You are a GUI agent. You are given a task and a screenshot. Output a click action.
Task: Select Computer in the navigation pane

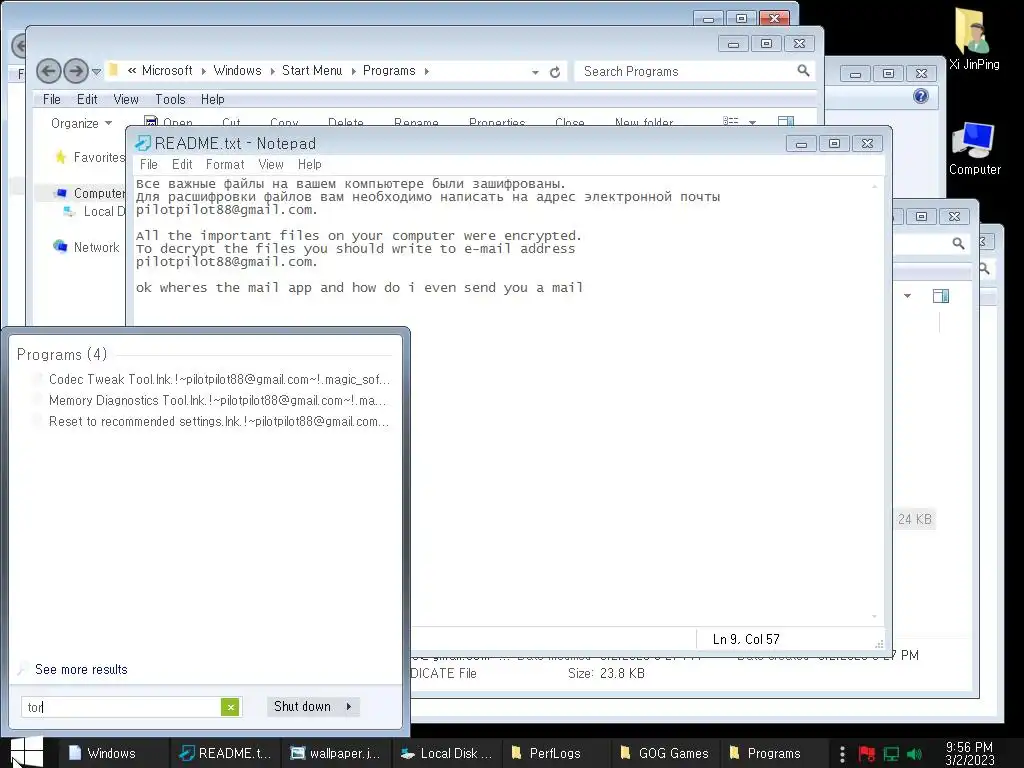tap(90, 193)
